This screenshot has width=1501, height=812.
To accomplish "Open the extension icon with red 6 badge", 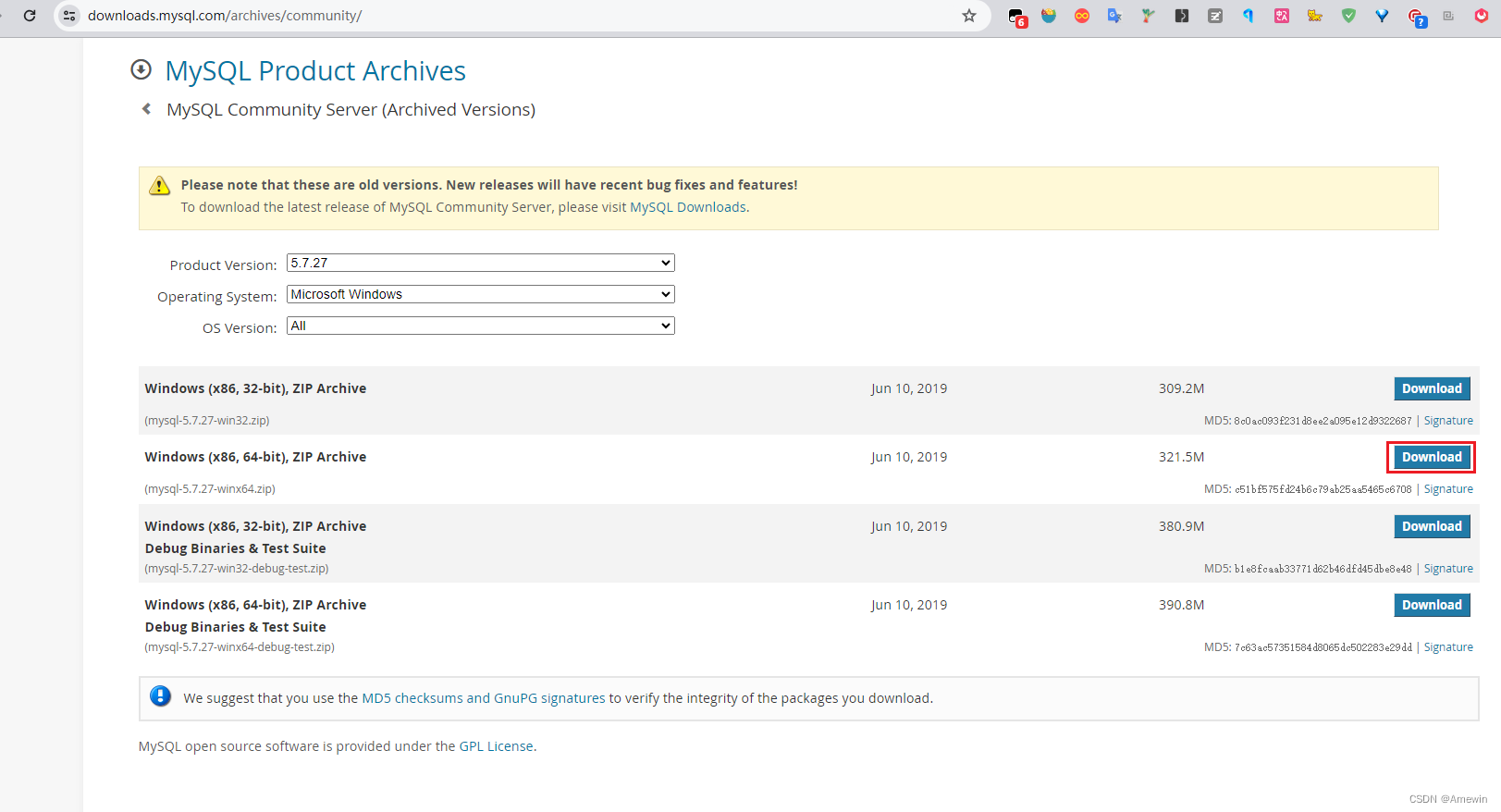I will (1017, 17).
